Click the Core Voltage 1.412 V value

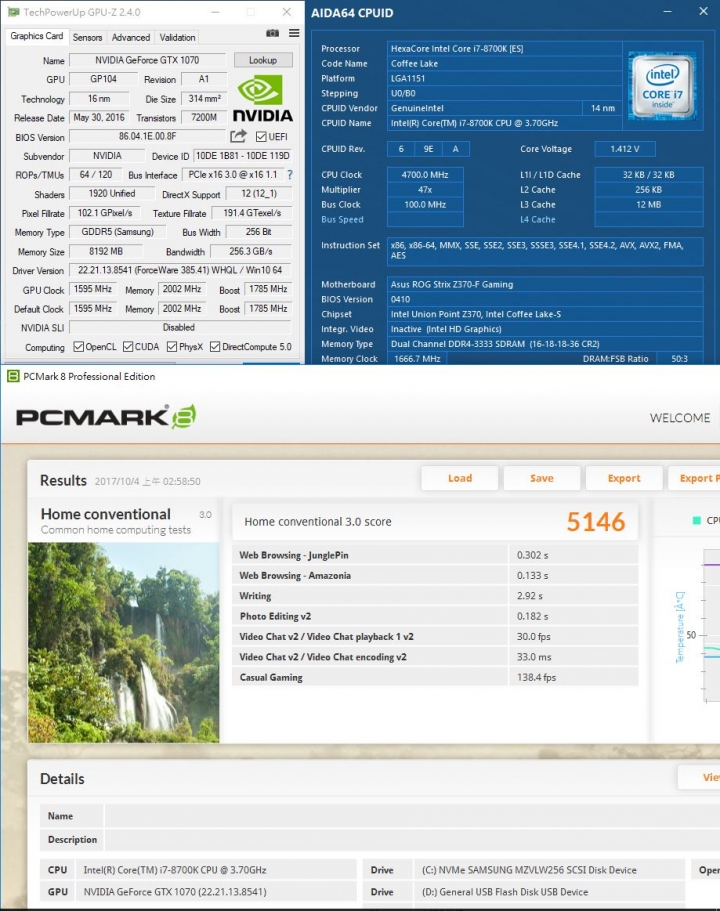click(x=625, y=149)
